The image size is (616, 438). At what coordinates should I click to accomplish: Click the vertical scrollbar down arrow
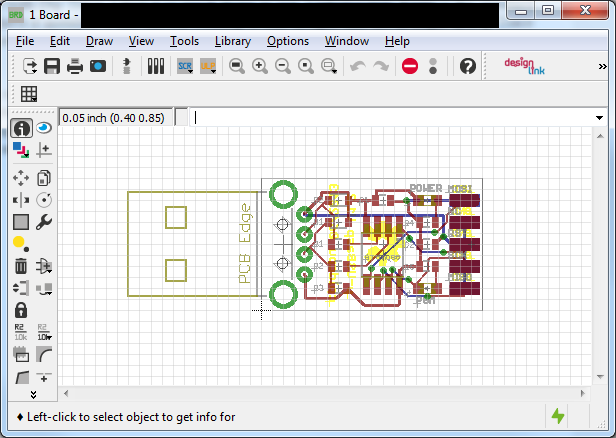click(x=600, y=377)
